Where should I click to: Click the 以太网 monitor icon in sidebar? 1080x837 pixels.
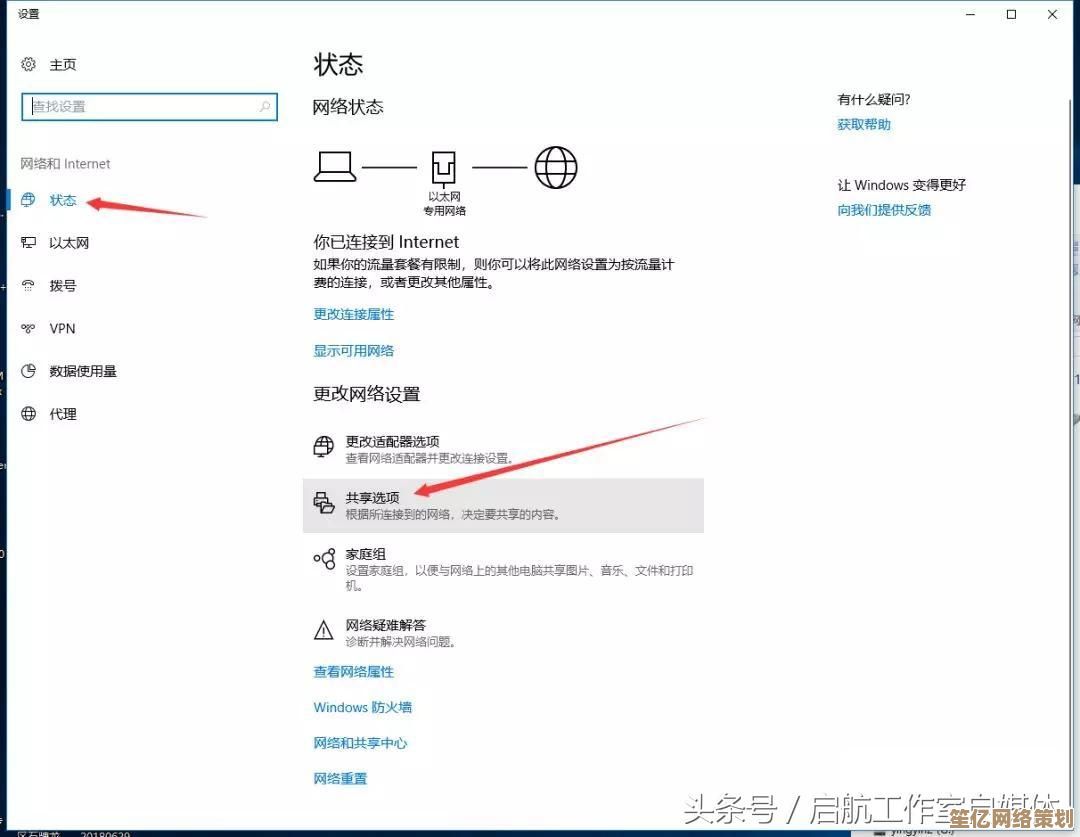pyautogui.click(x=28, y=242)
